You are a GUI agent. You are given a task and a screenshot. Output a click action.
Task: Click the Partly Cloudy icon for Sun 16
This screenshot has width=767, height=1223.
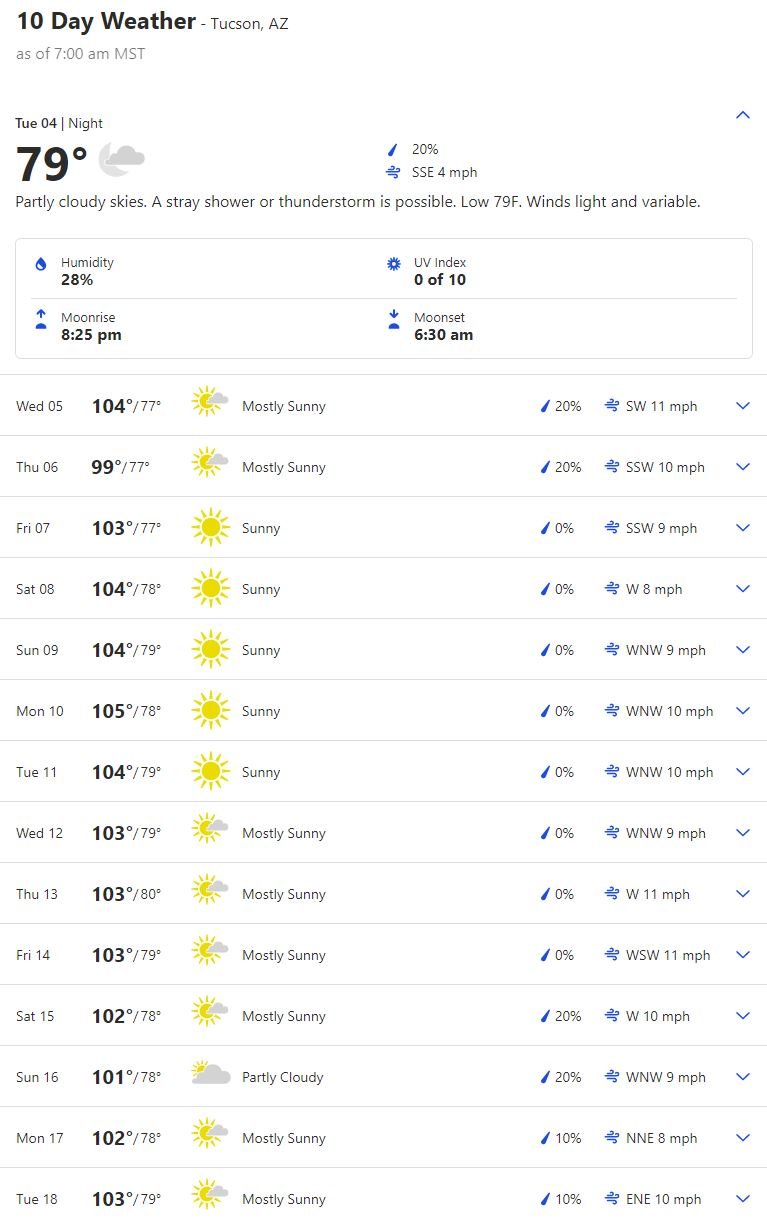pyautogui.click(x=211, y=1075)
